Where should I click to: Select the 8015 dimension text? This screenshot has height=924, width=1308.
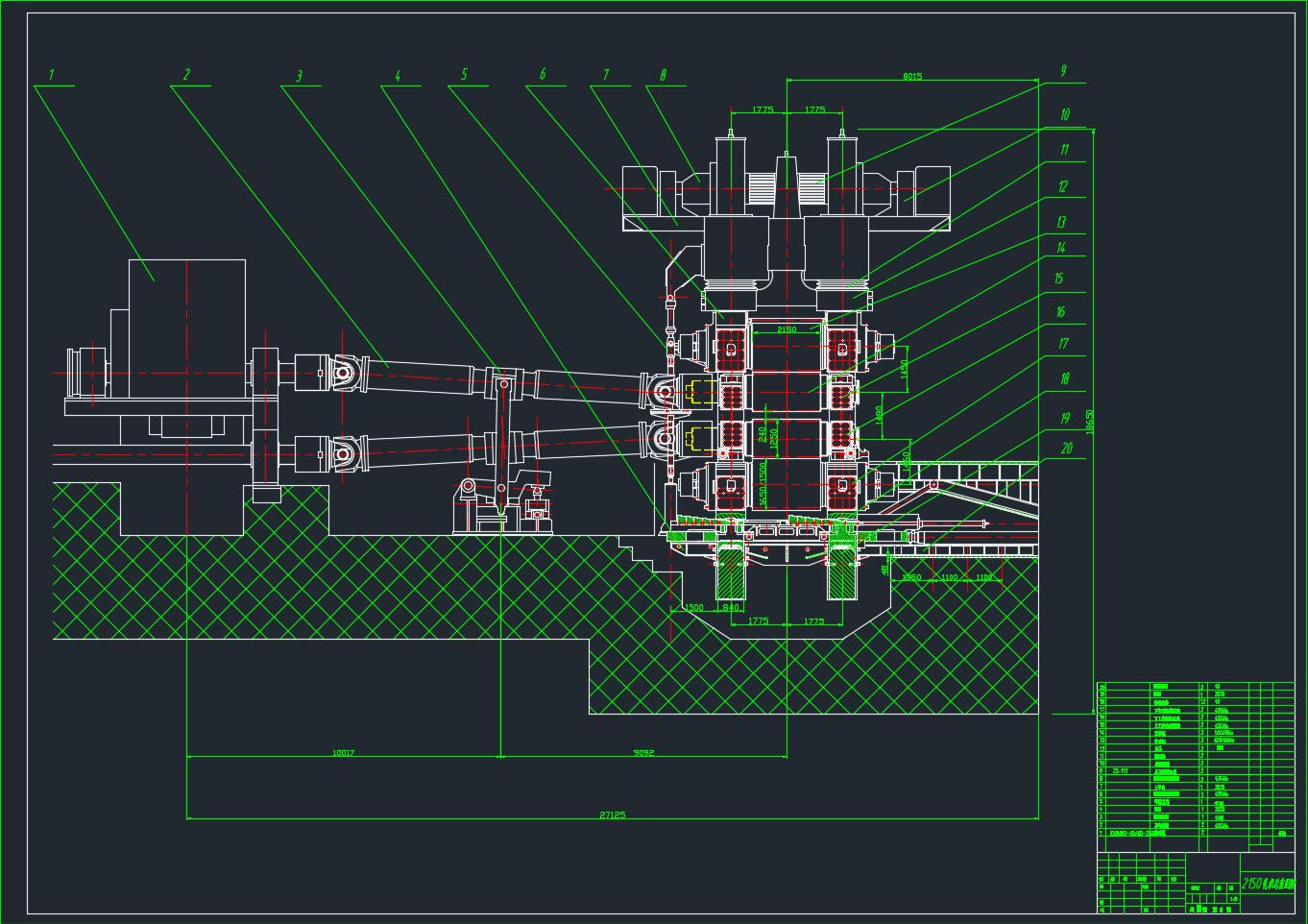[911, 77]
